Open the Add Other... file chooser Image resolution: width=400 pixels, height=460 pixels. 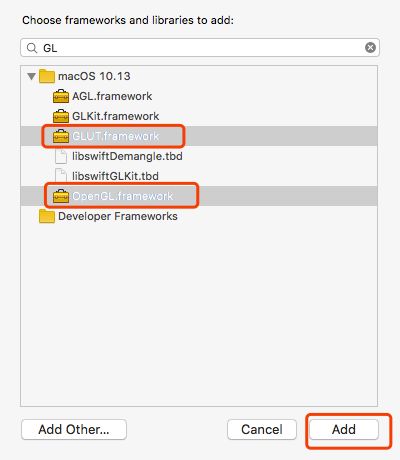click(74, 429)
